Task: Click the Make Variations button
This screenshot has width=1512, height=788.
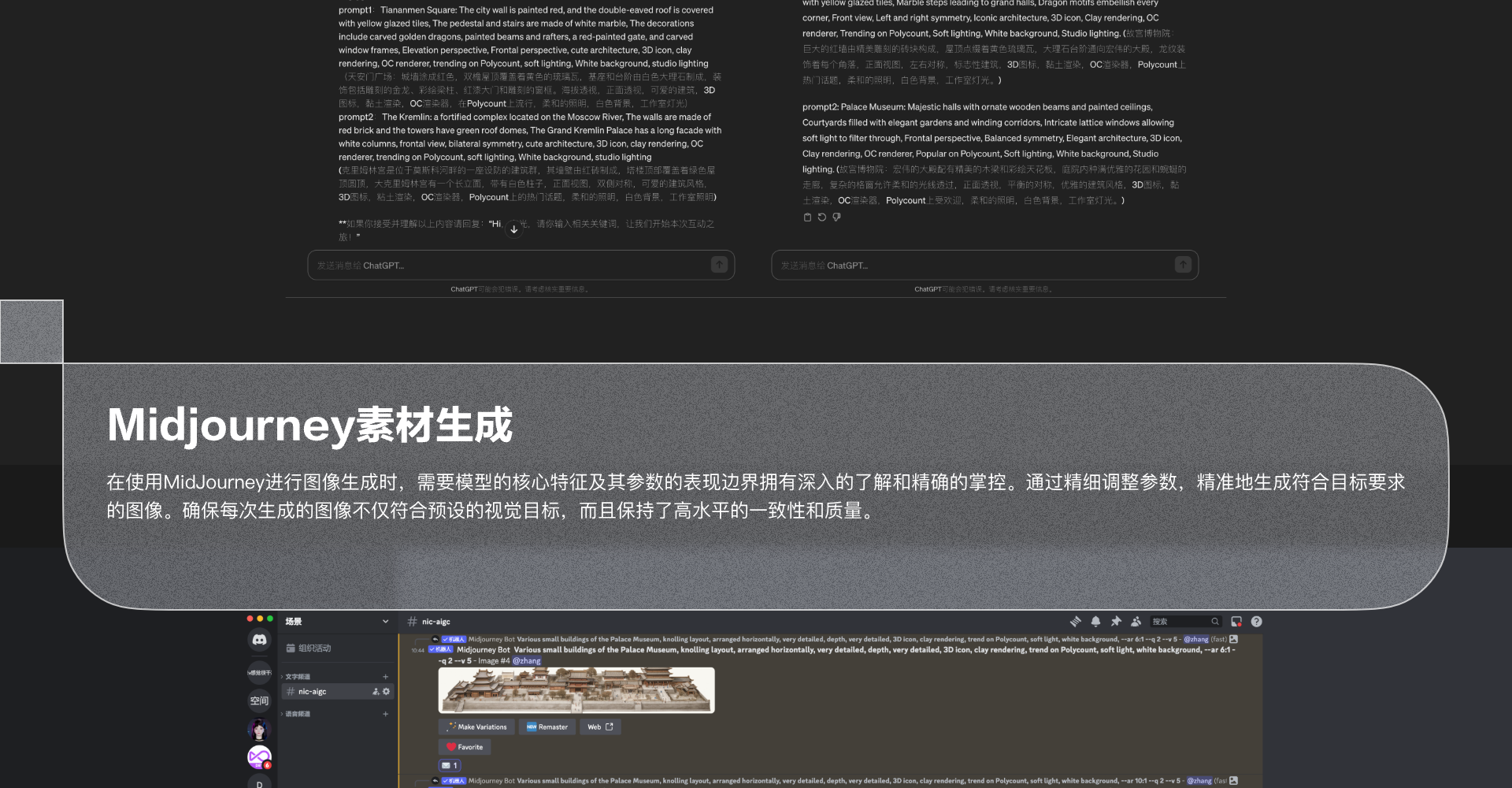Action: pos(476,727)
